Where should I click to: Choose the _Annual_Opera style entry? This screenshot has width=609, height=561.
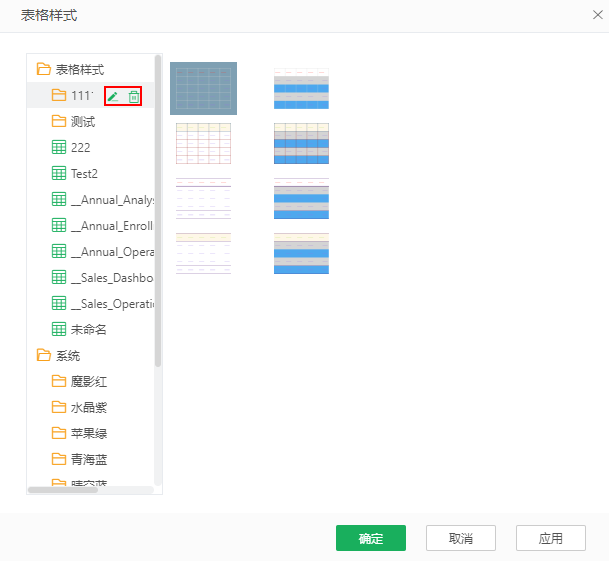[x=113, y=252]
